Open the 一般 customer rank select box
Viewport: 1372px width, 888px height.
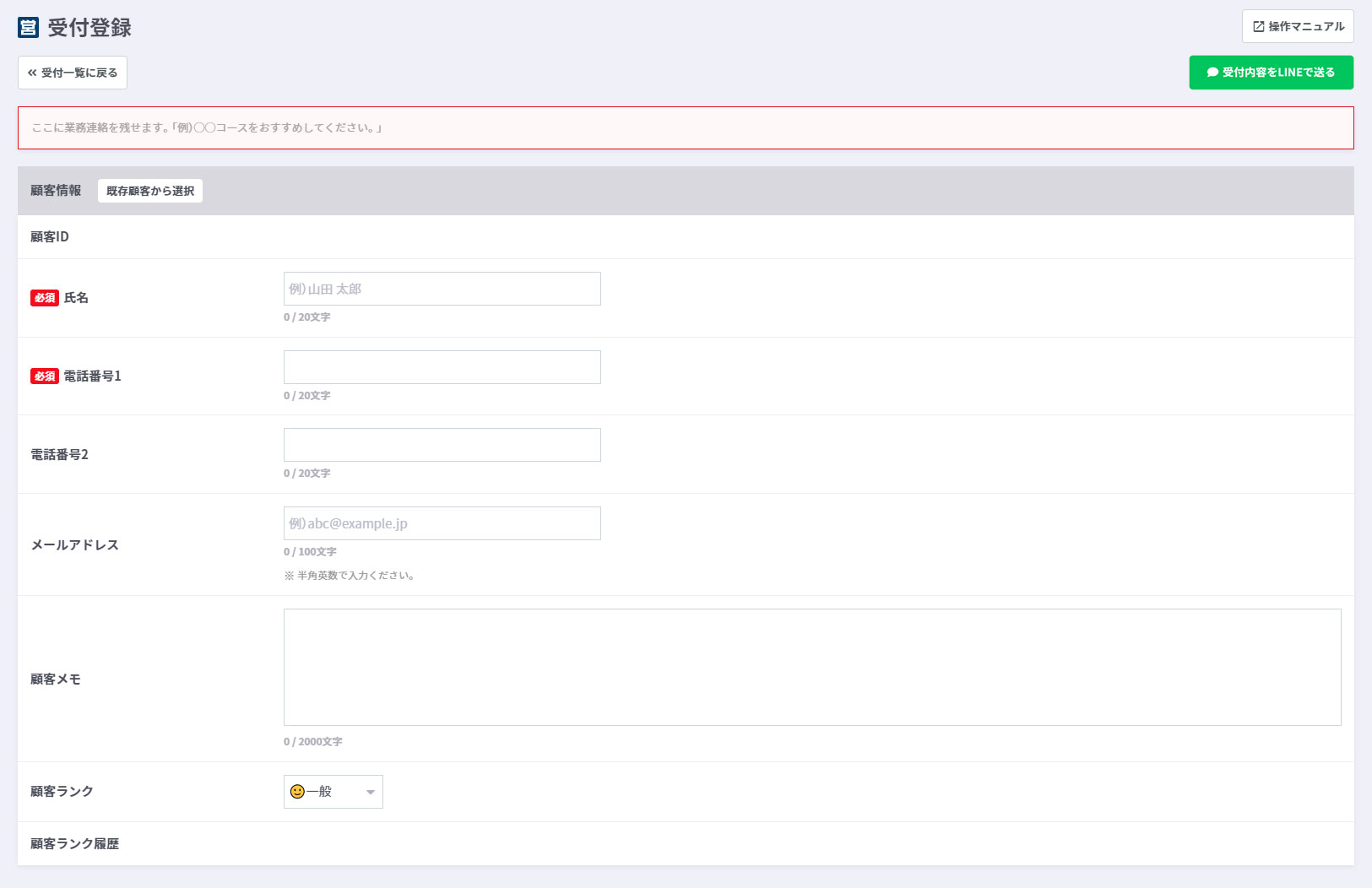click(x=334, y=792)
